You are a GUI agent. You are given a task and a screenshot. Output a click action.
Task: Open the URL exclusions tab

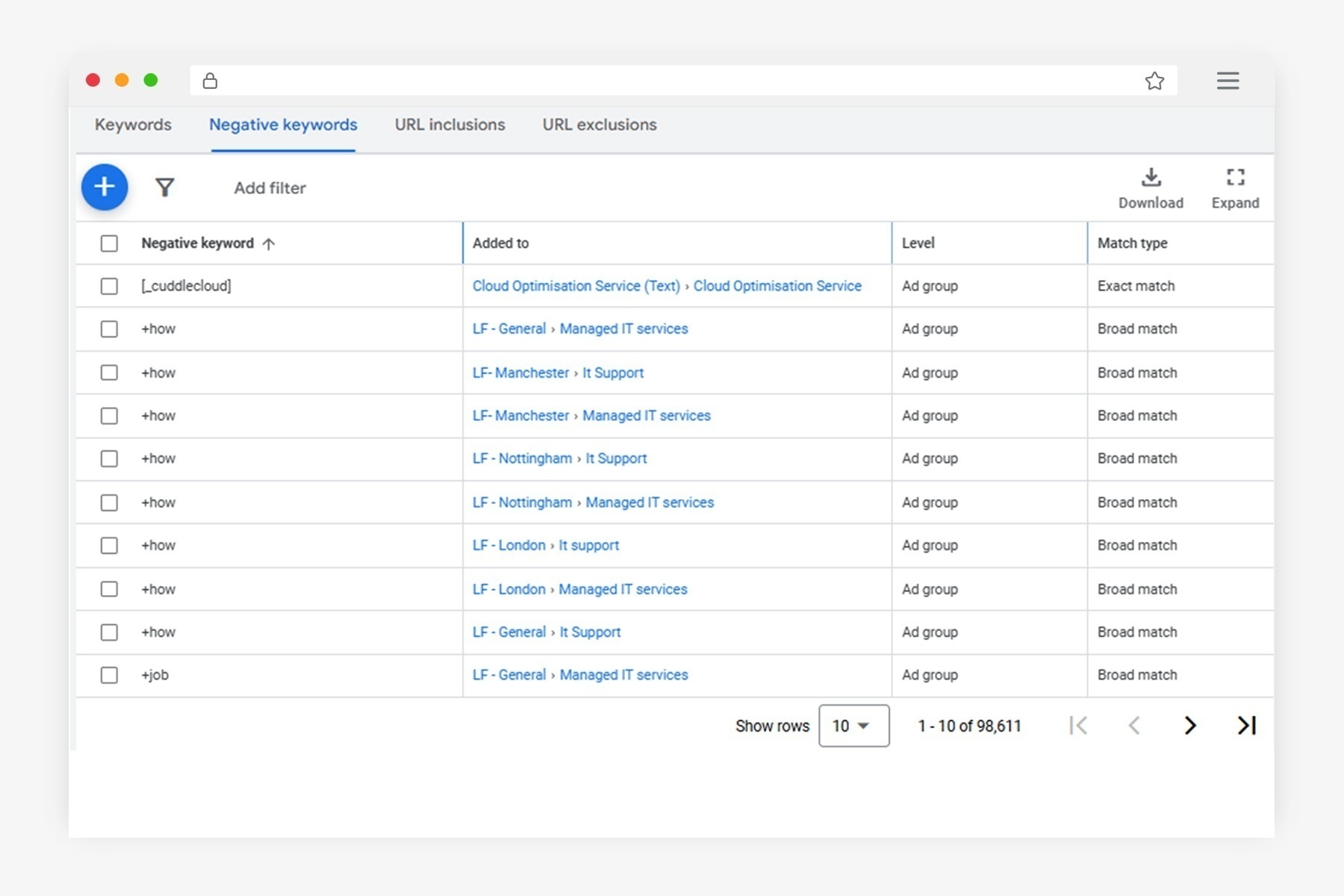coord(599,125)
